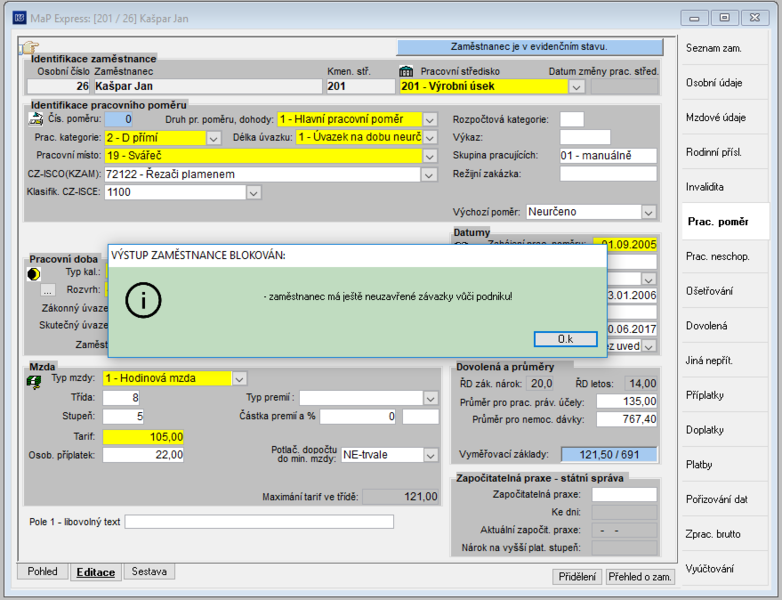
Task: Expand Klasifik. CZ-ISCE dropdown
Action: pyautogui.click(x=254, y=193)
